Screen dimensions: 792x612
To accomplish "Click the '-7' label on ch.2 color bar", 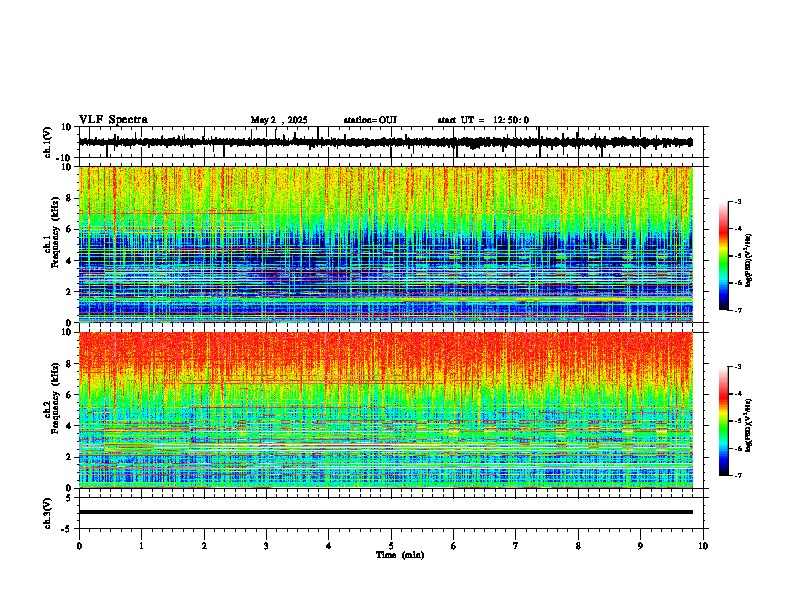I will point(737,476).
